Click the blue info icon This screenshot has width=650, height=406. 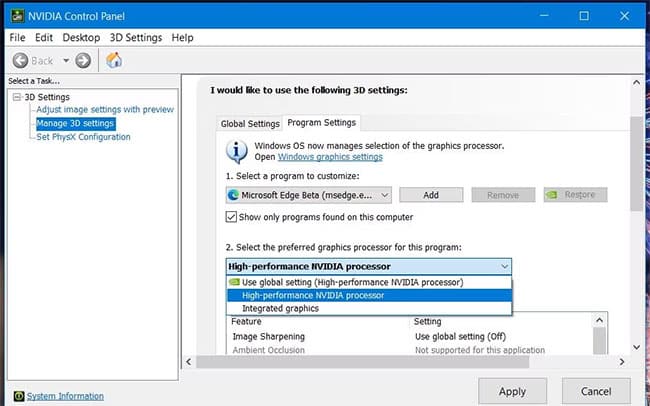point(237,151)
